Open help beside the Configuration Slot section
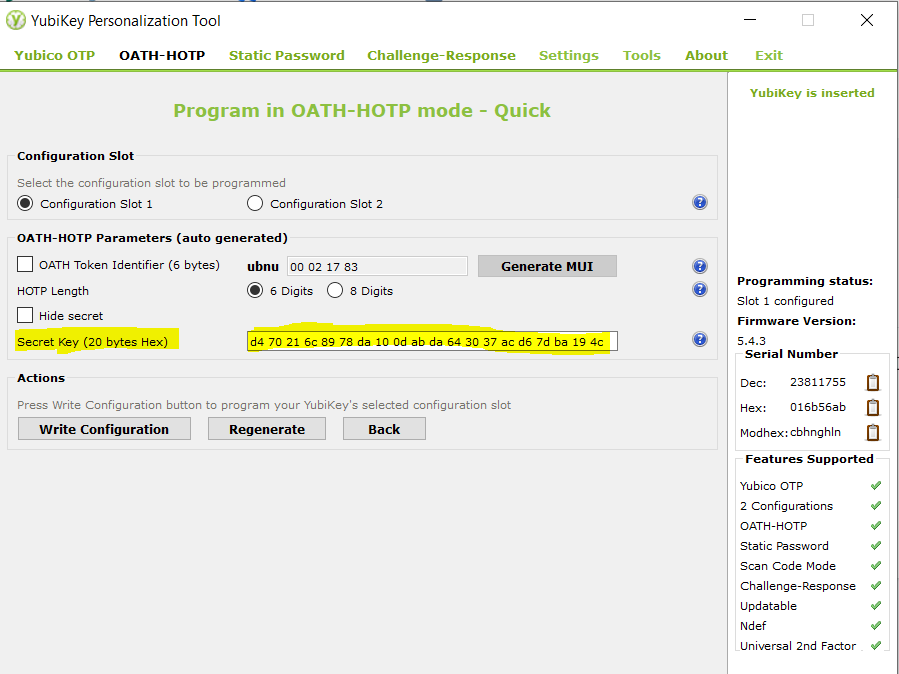 point(699,202)
